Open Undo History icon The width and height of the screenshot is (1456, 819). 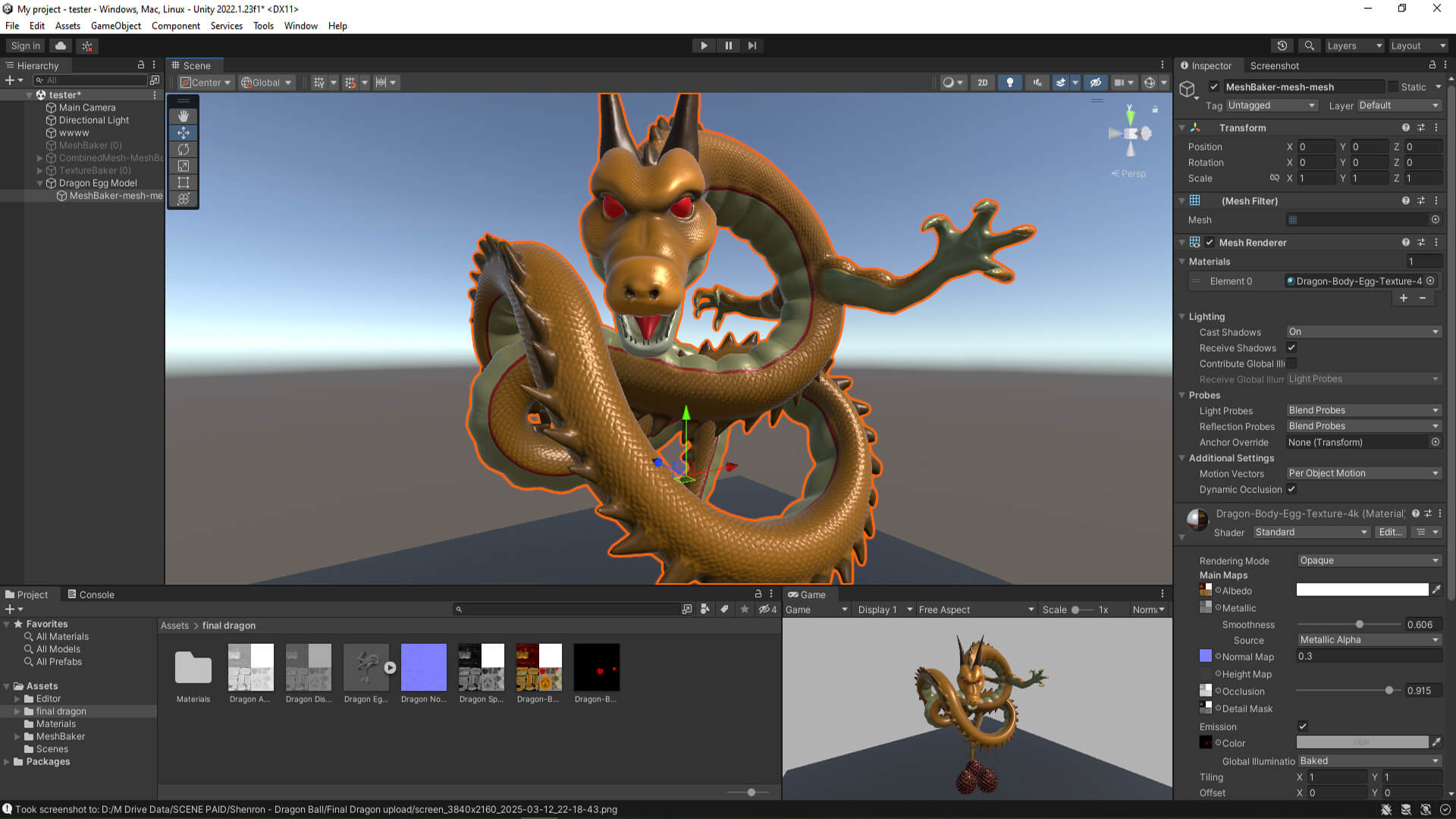coord(1282,45)
